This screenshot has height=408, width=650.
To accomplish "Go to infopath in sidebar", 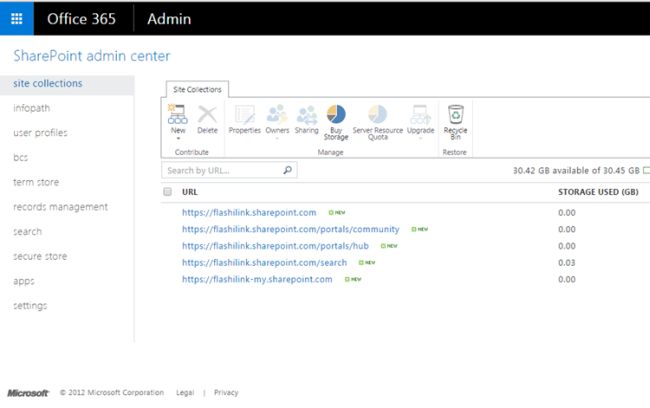I will (32, 108).
